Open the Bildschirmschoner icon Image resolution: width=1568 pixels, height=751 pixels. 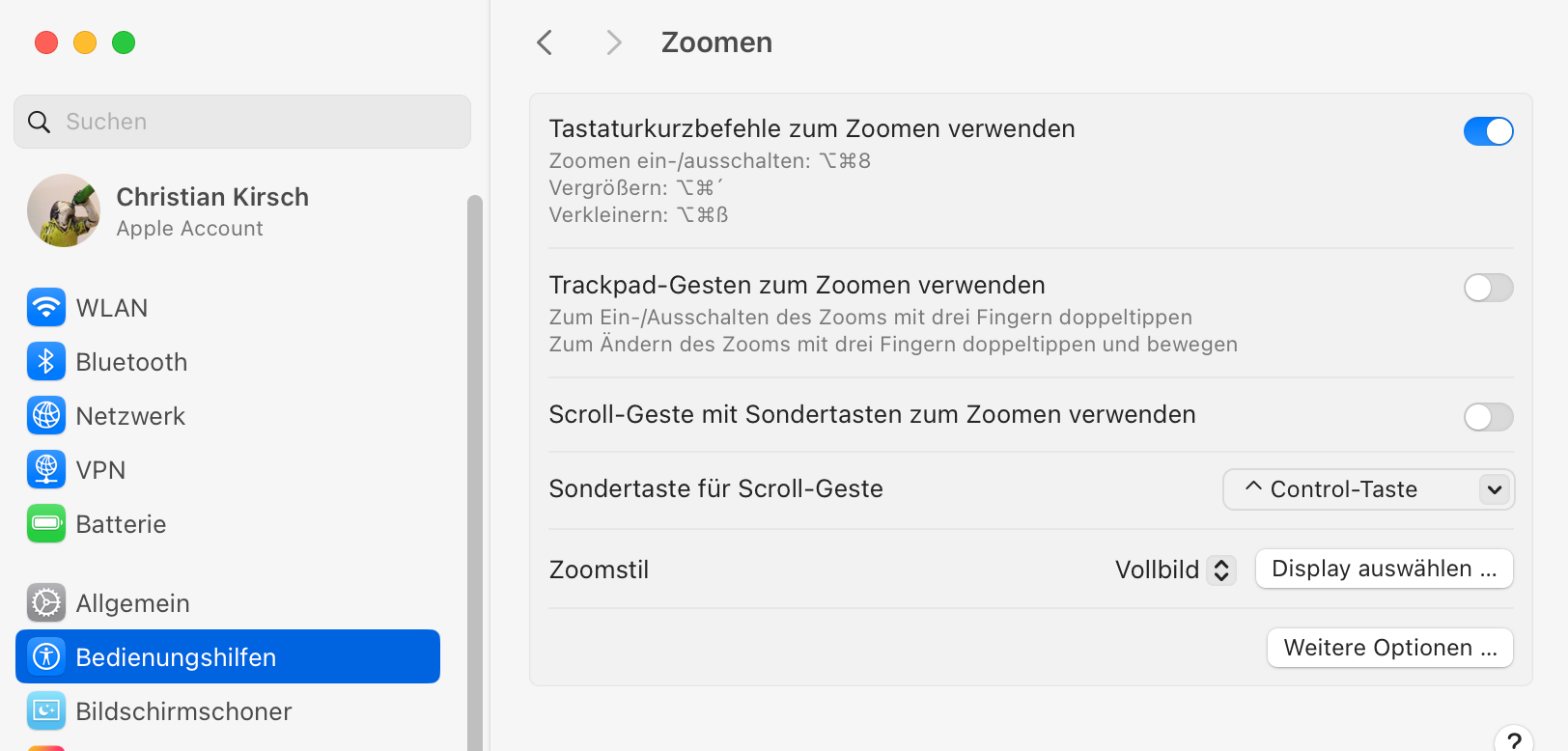point(46,711)
